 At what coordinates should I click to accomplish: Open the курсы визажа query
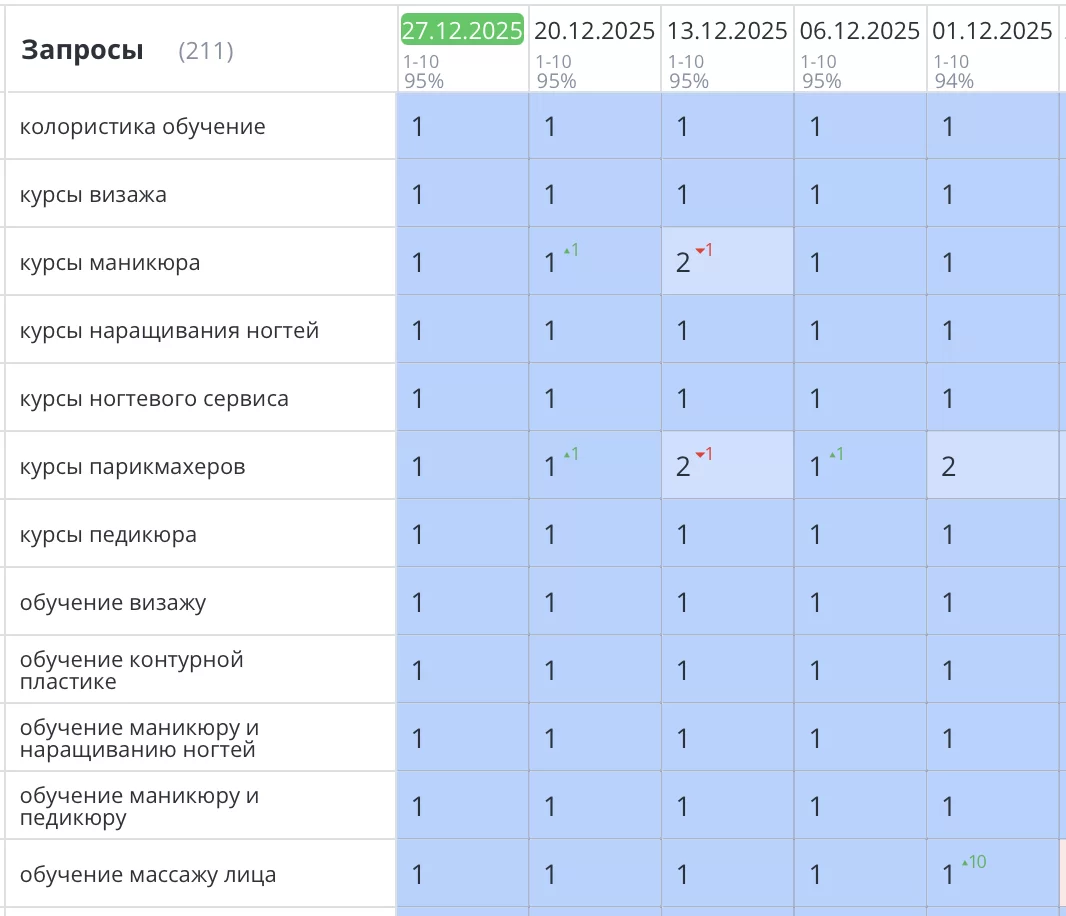coord(93,195)
